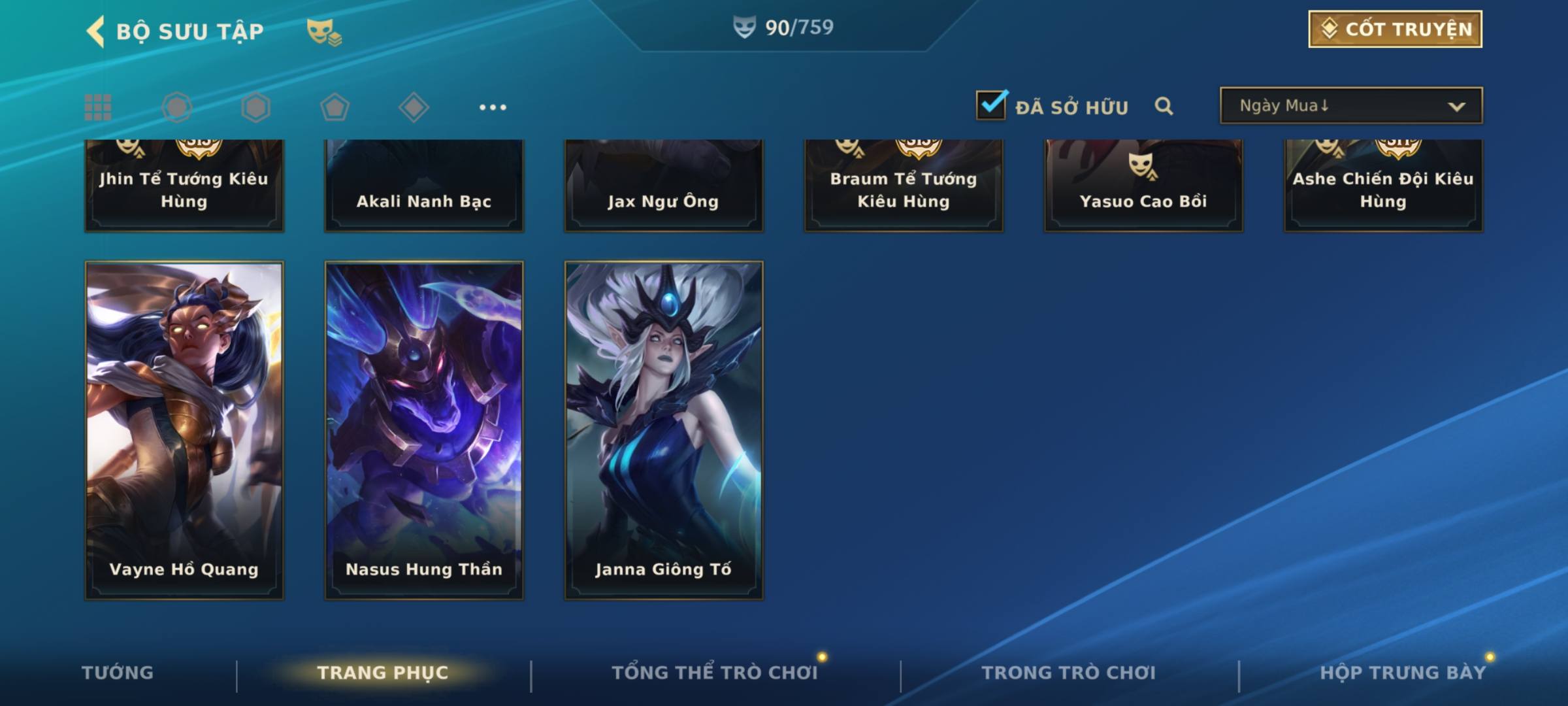This screenshot has width=1568, height=706.
Task: Show more filters via three dots
Action: (493, 107)
